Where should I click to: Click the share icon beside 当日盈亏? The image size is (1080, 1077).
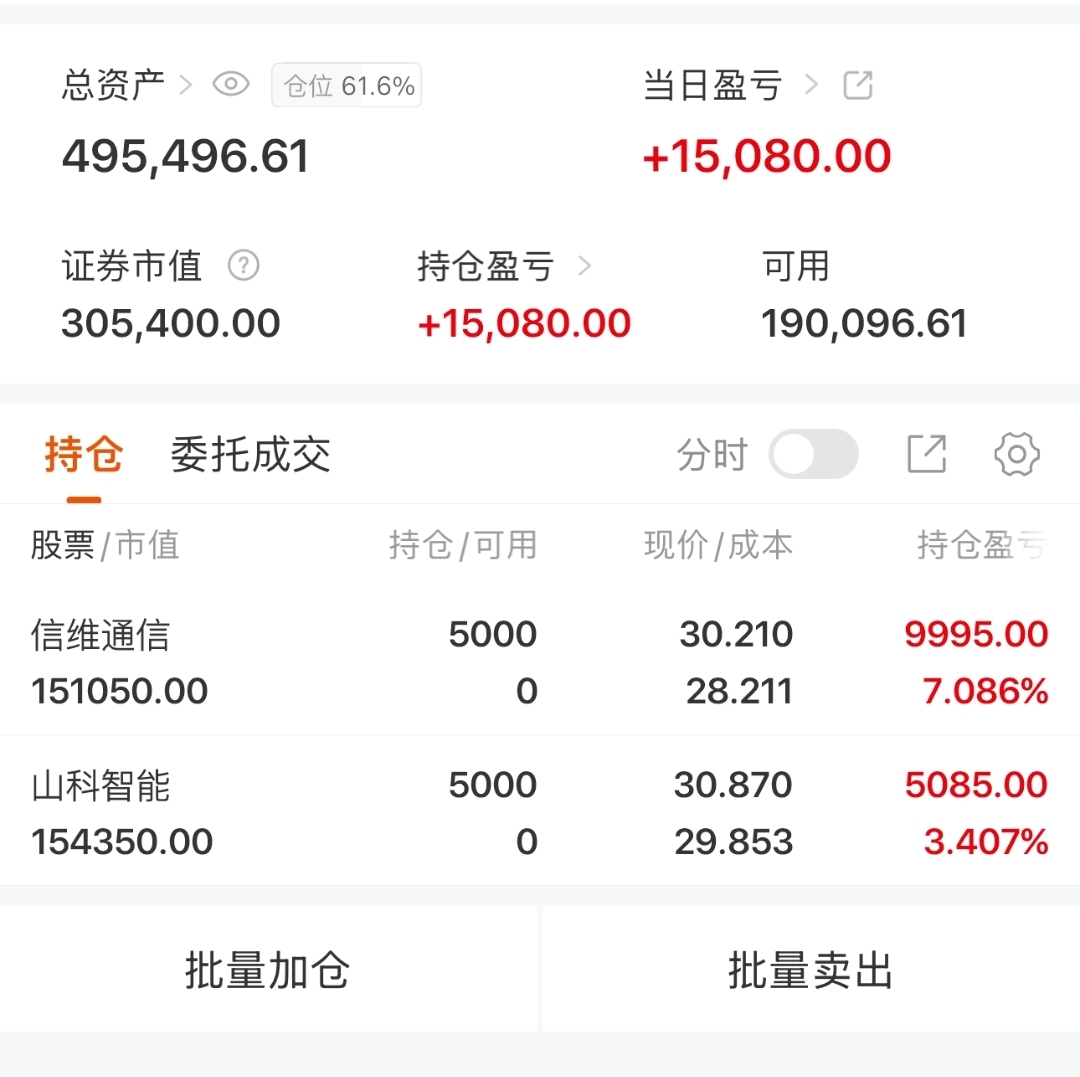858,85
